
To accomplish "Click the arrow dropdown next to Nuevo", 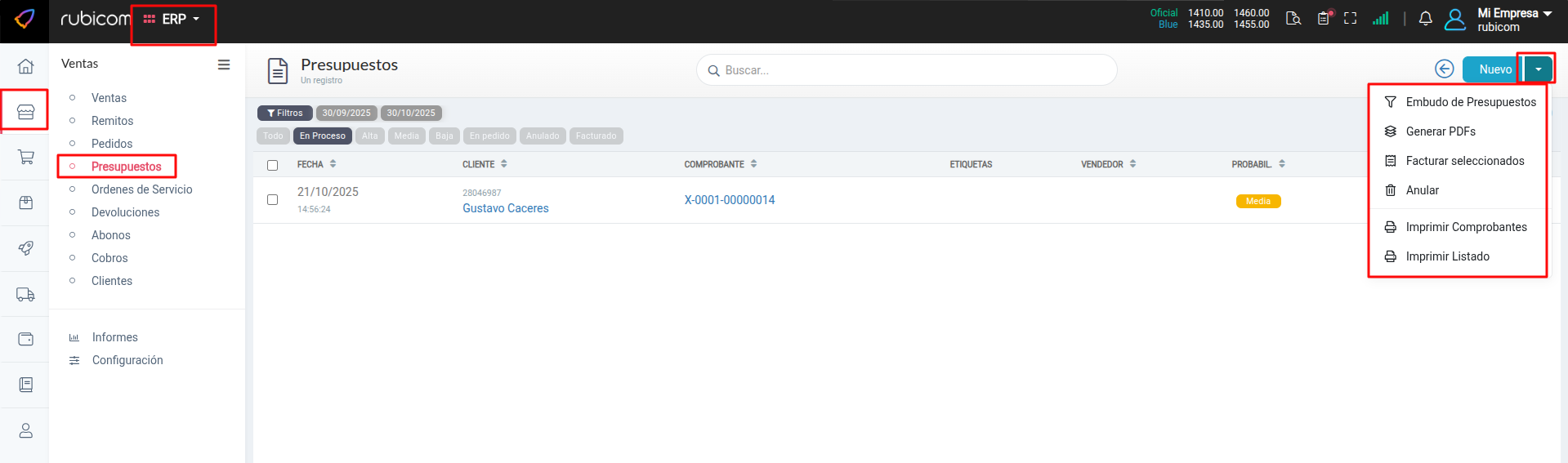I will (1538, 69).
